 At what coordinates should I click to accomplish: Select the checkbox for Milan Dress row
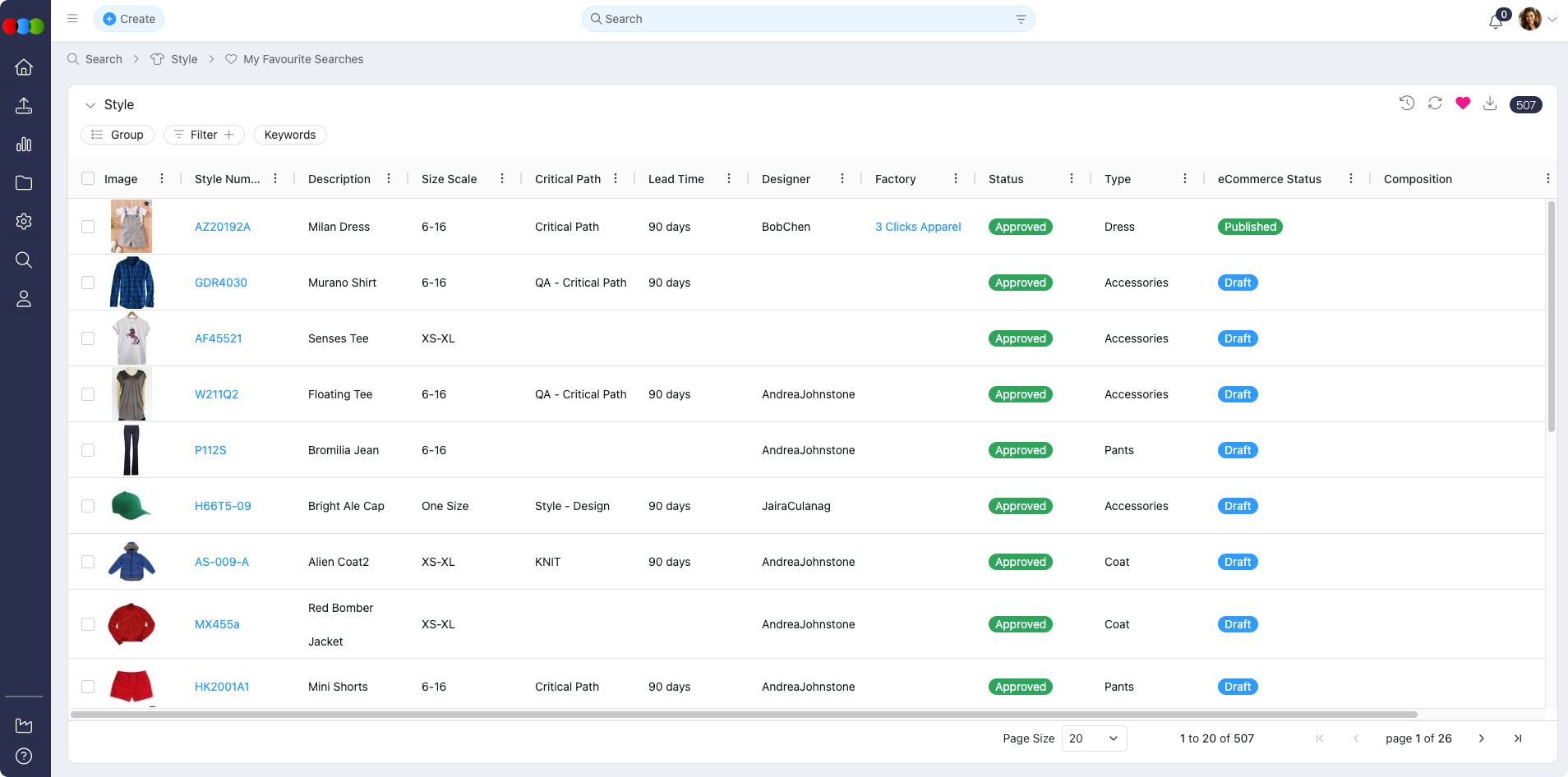[x=88, y=227]
